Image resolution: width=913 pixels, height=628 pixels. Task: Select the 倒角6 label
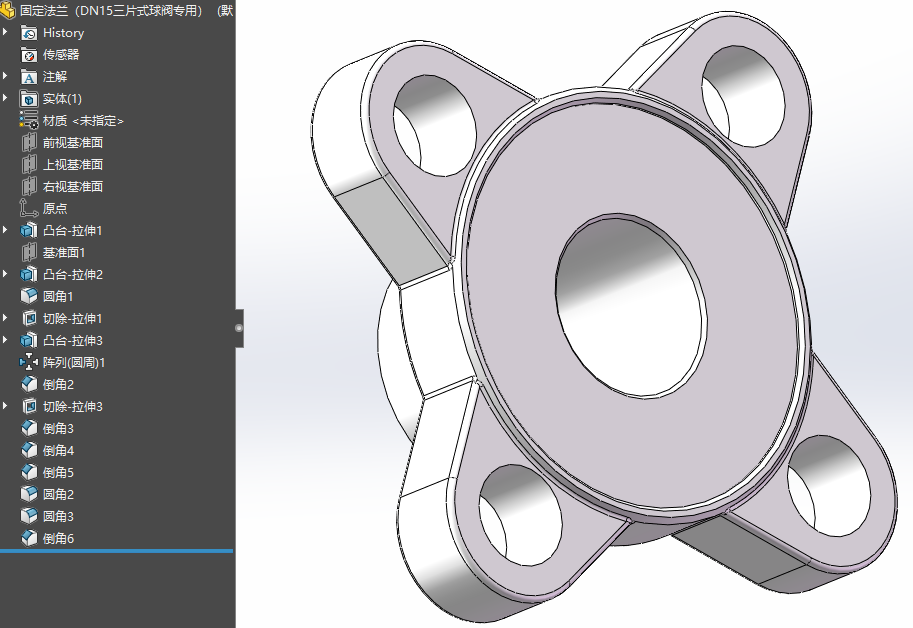(58, 539)
